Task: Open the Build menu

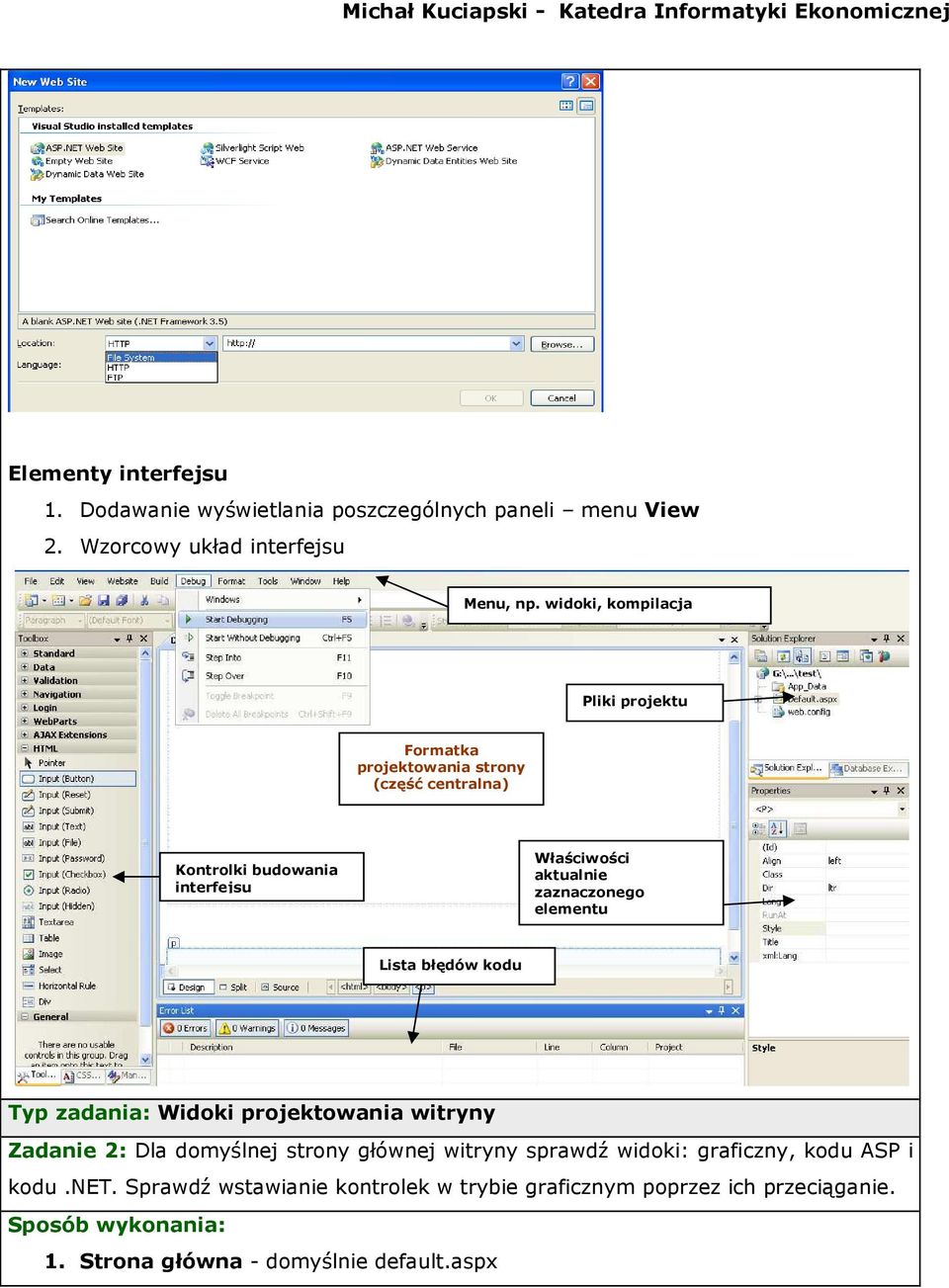Action: (x=159, y=581)
